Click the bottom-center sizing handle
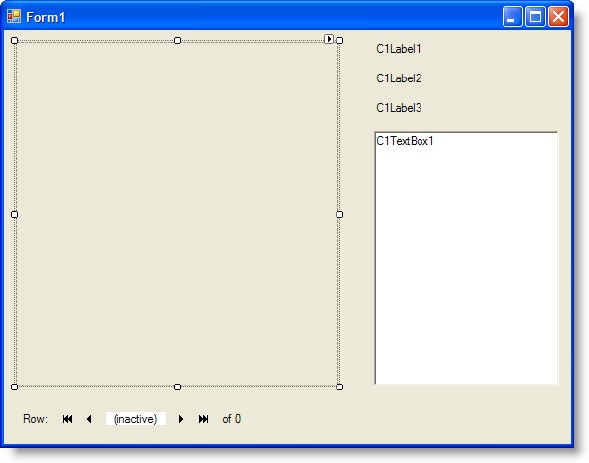 tap(177, 387)
